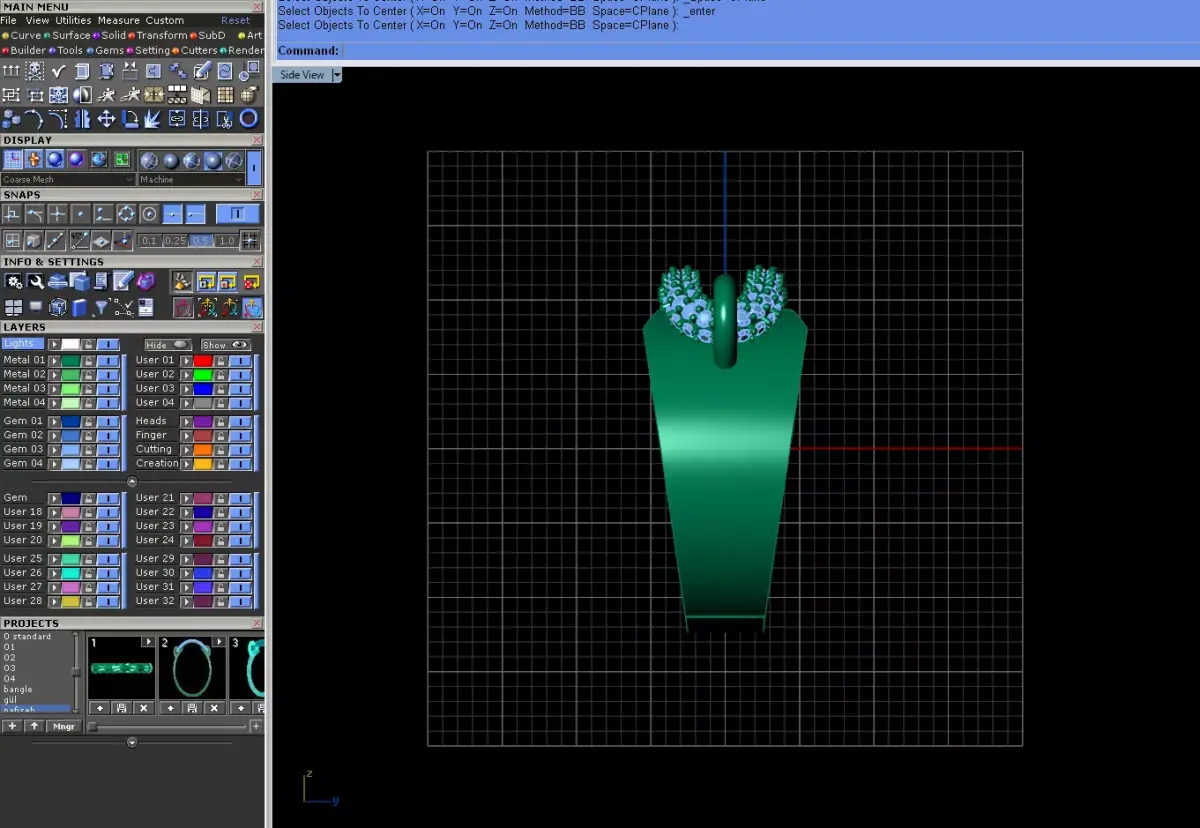Open the Measure menu
Viewport: 1200px width, 828px height.
[119, 20]
